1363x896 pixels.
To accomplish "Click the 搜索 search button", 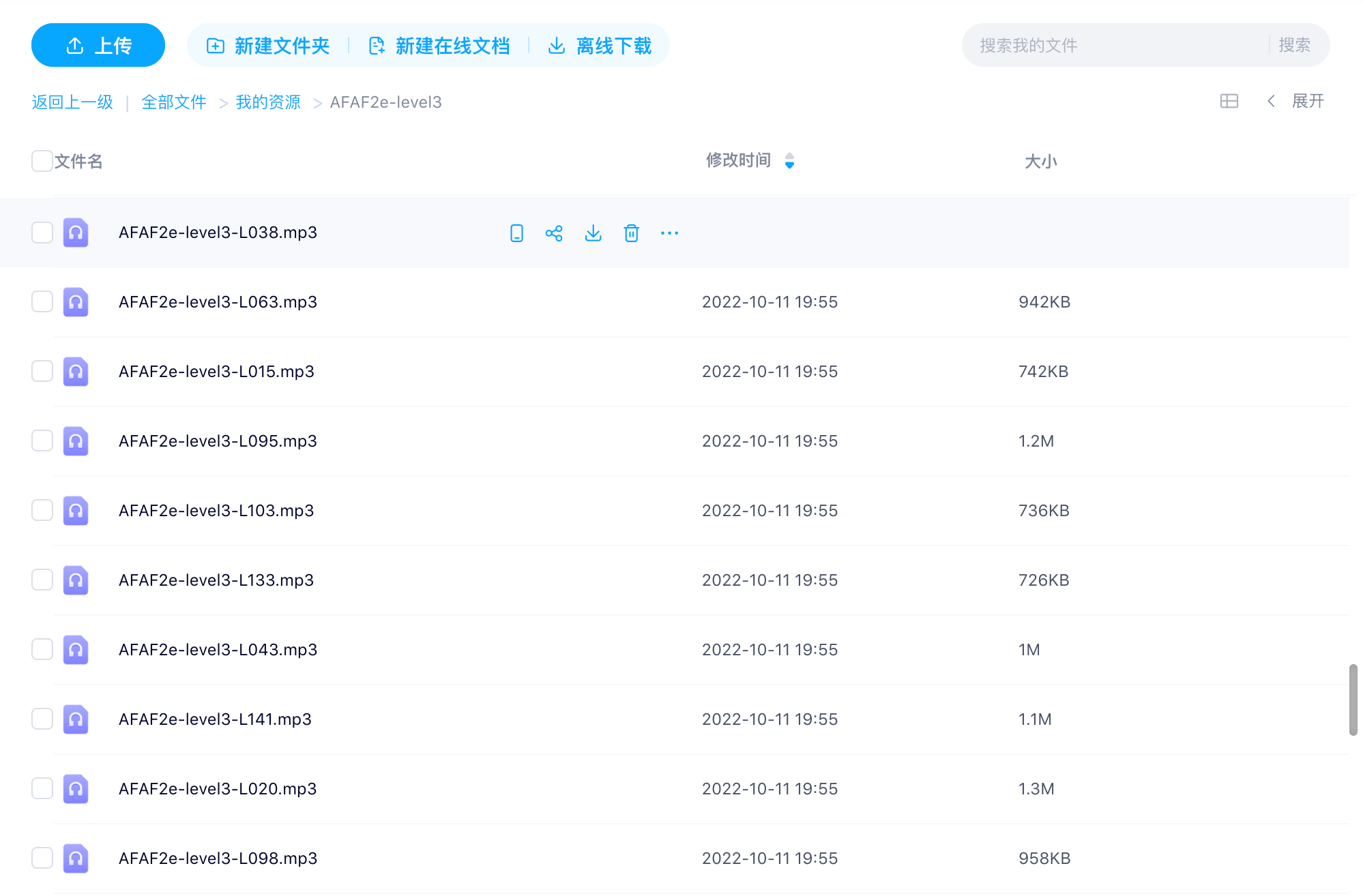I will (1294, 46).
